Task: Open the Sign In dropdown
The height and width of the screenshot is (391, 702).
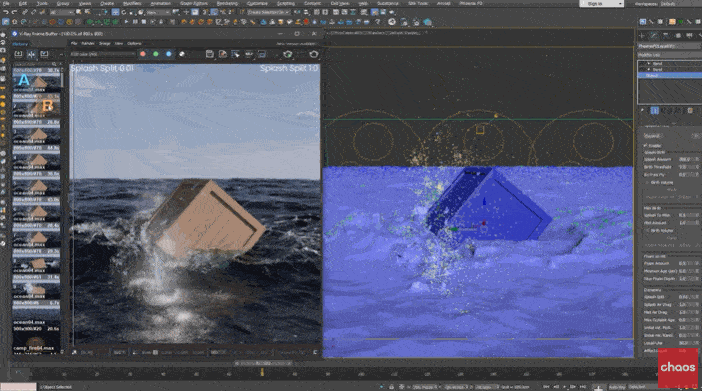Action: [x=601, y=4]
